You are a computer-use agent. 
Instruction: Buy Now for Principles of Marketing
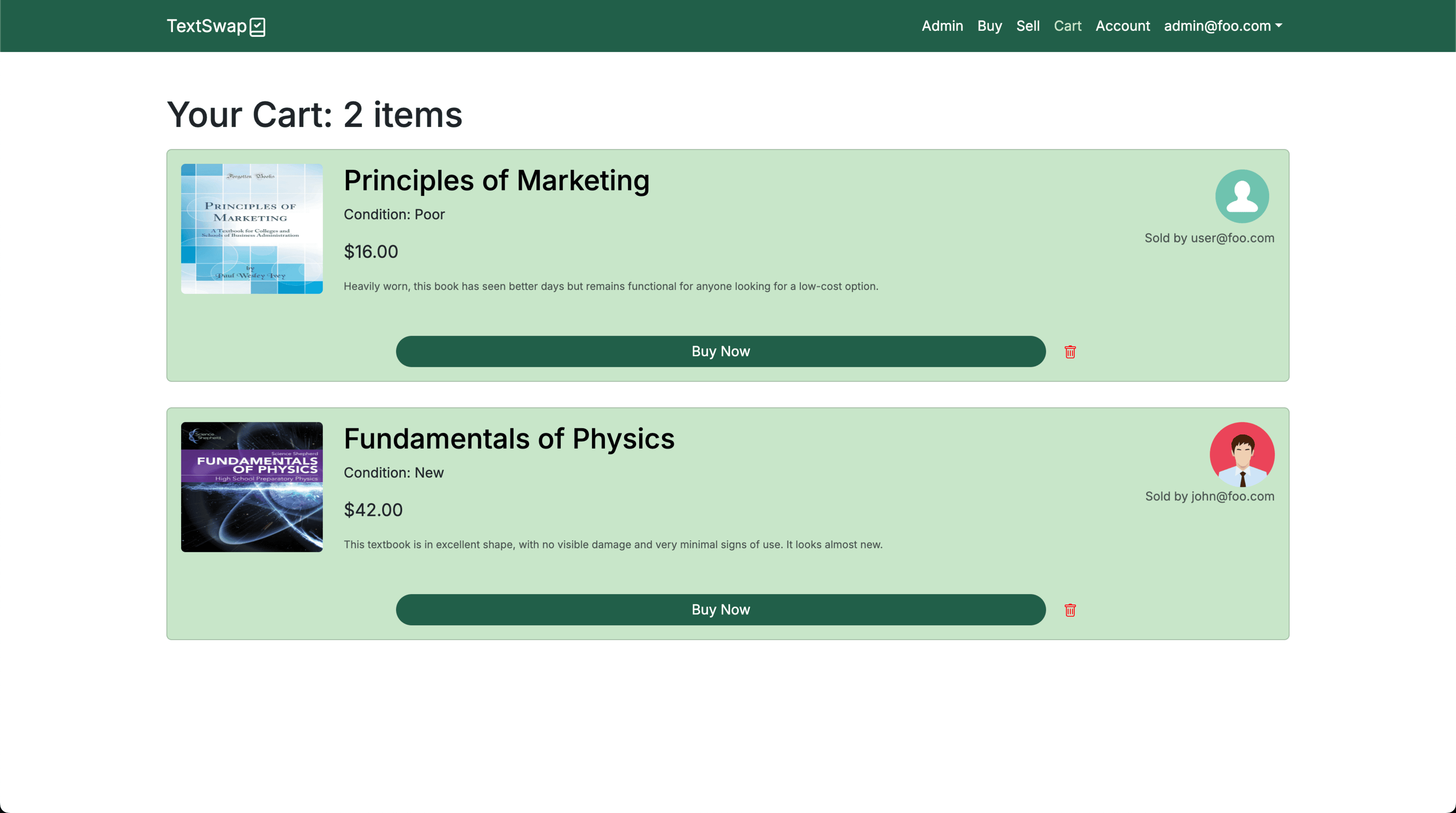coord(720,351)
